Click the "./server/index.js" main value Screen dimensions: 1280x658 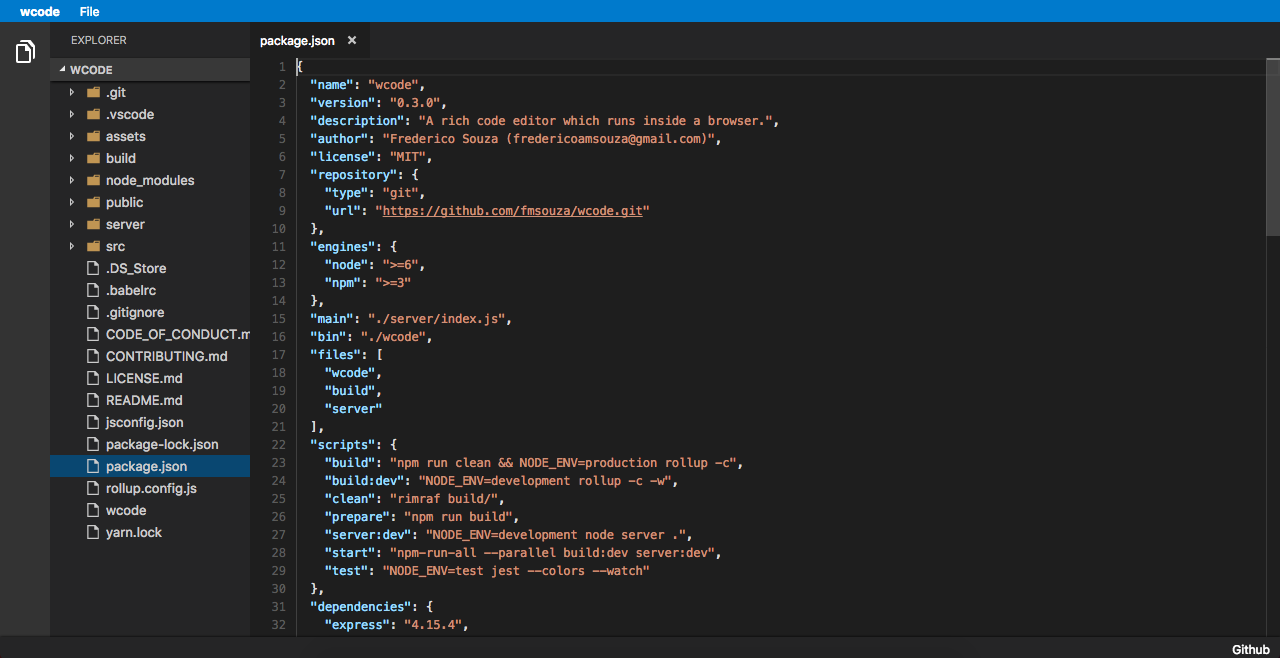[x=436, y=319]
